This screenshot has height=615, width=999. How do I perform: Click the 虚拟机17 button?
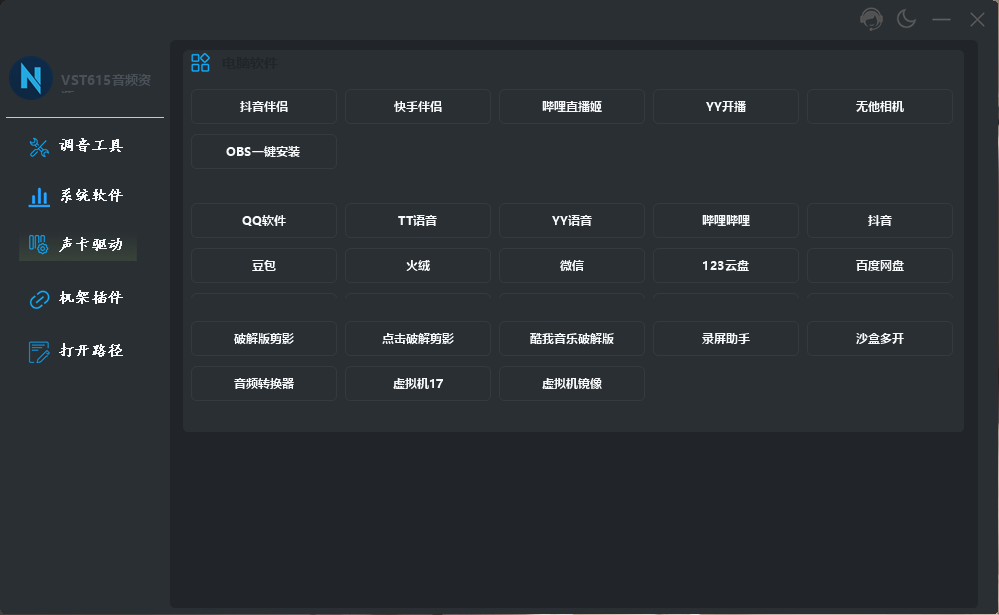pyautogui.click(x=418, y=384)
